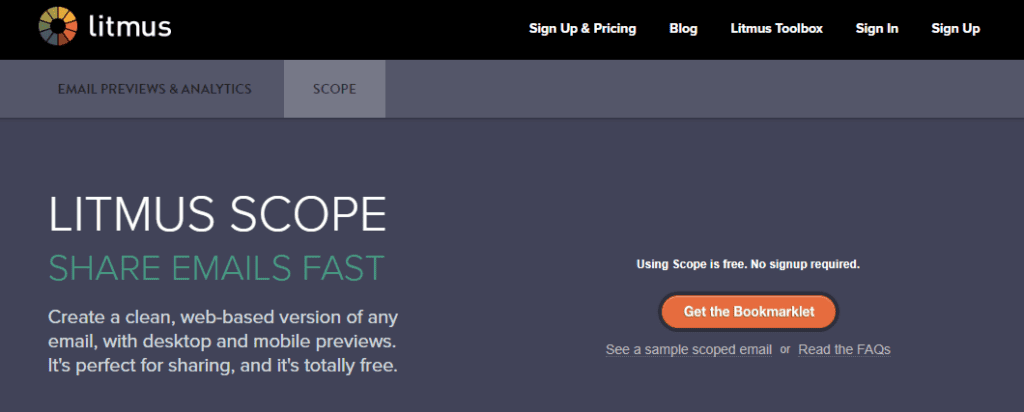Click Sign In in the top navigation
1024x412 pixels.
tap(877, 29)
